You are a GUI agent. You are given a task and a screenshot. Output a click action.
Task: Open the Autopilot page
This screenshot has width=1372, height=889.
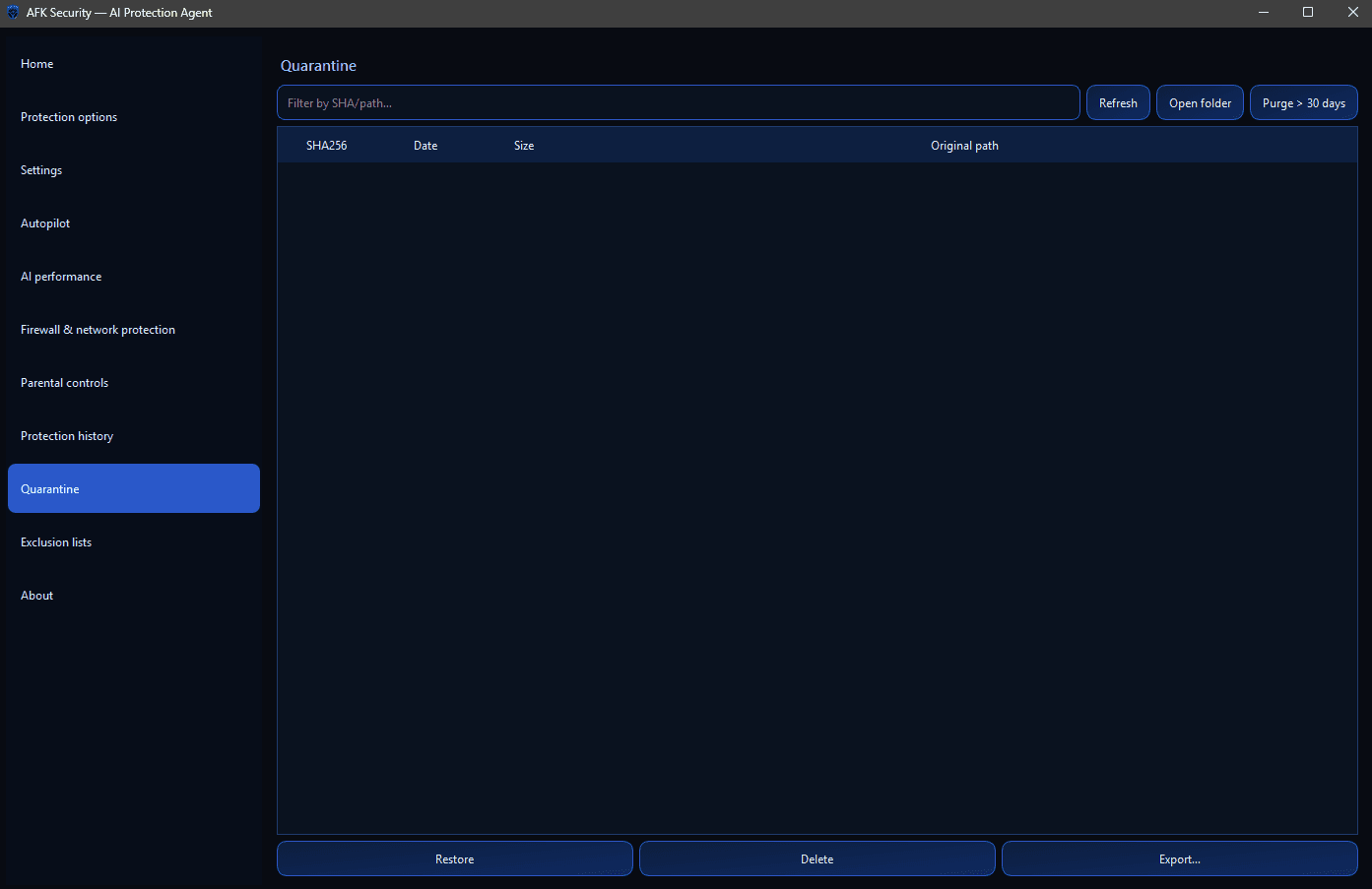coord(44,222)
